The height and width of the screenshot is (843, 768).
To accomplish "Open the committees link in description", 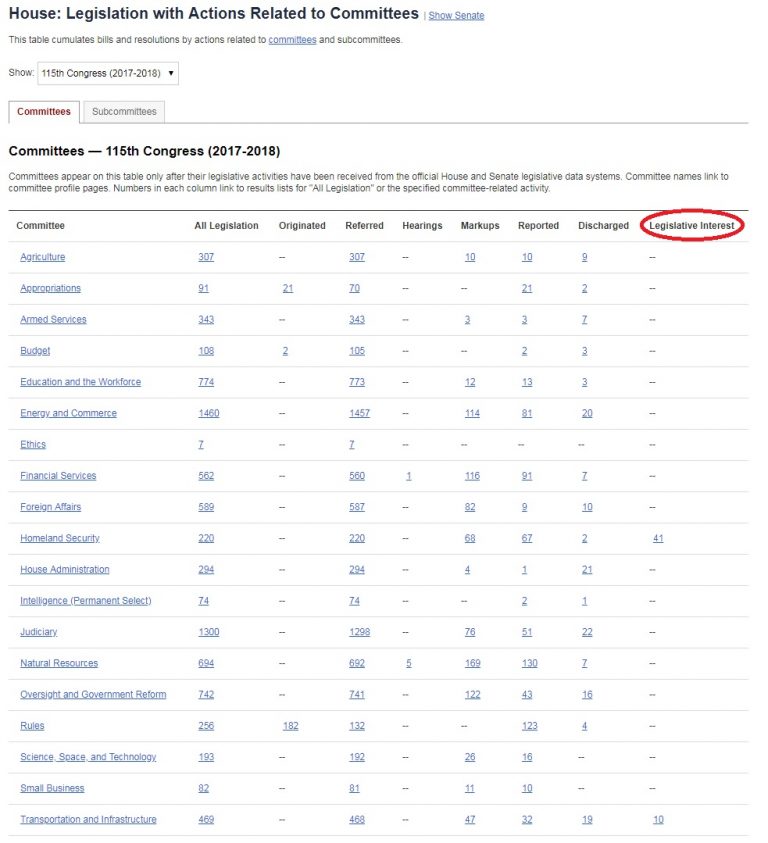I will tap(292, 40).
